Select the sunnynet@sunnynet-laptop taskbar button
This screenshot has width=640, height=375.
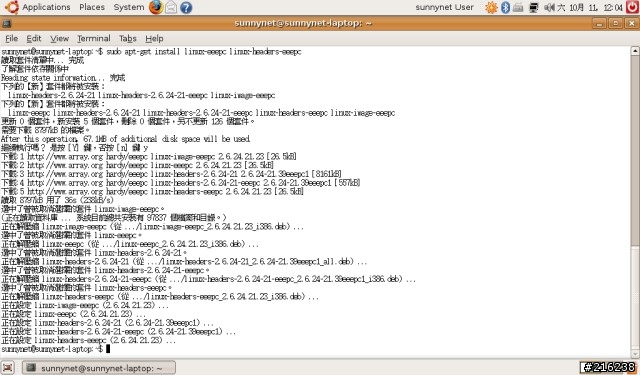(99, 368)
